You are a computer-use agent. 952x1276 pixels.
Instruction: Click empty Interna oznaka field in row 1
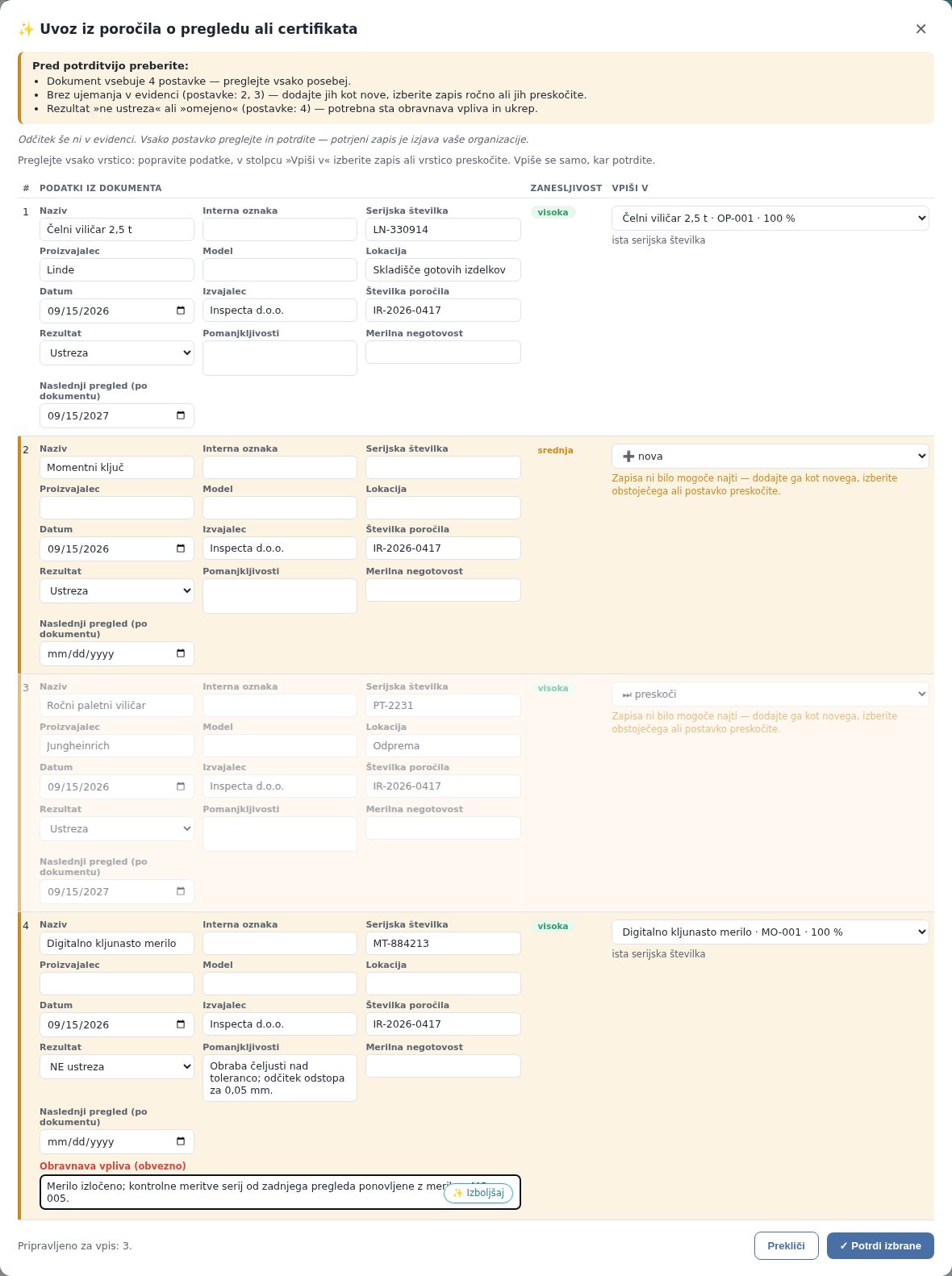pyautogui.click(x=280, y=229)
